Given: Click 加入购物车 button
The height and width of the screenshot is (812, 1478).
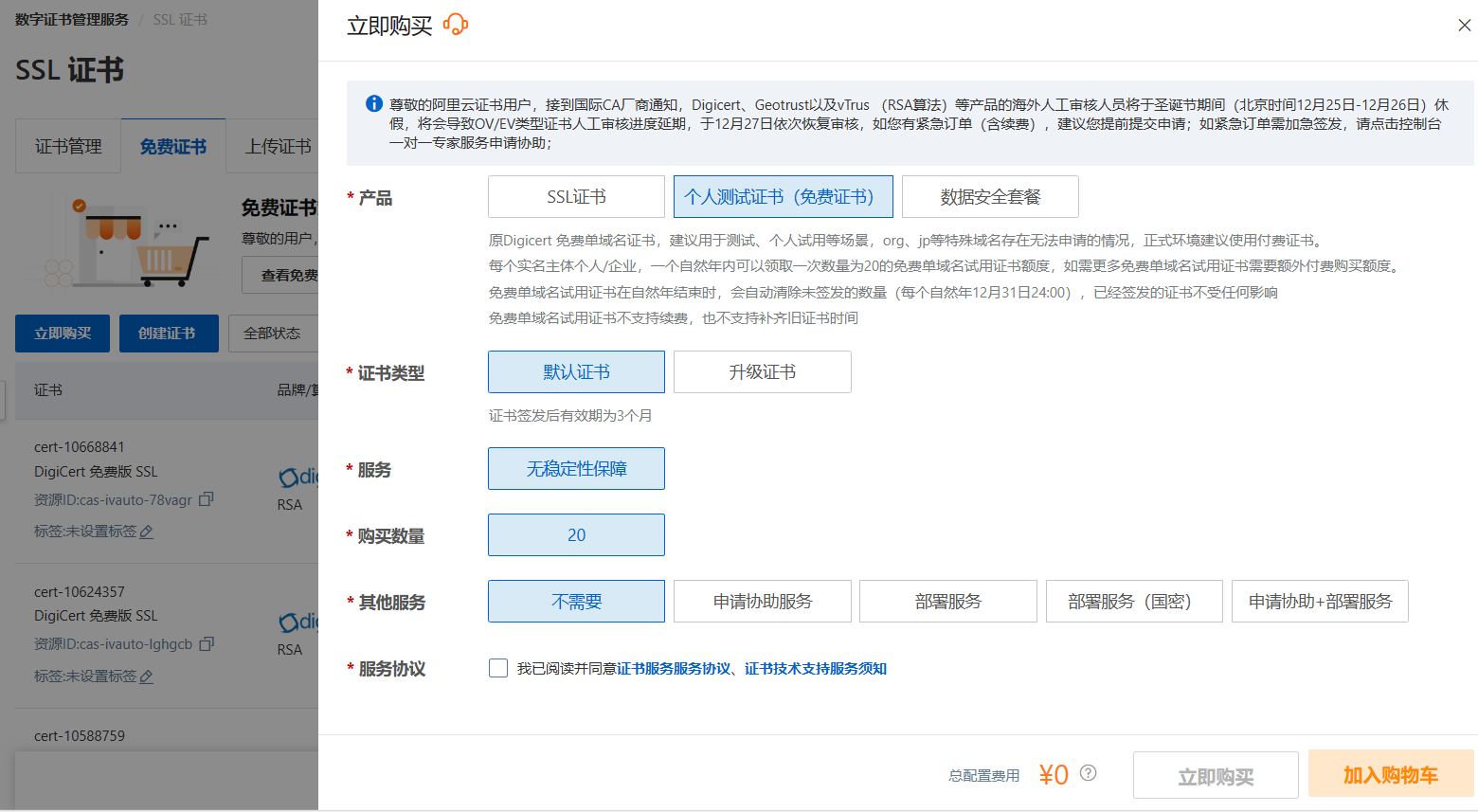Looking at the screenshot, I should 1391,774.
